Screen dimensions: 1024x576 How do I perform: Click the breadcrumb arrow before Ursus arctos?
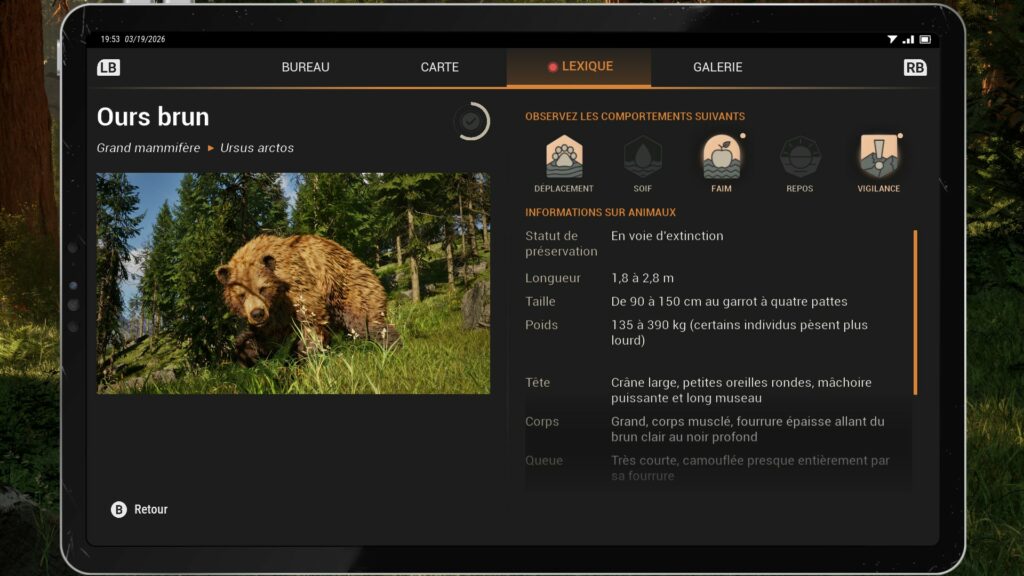click(211, 148)
